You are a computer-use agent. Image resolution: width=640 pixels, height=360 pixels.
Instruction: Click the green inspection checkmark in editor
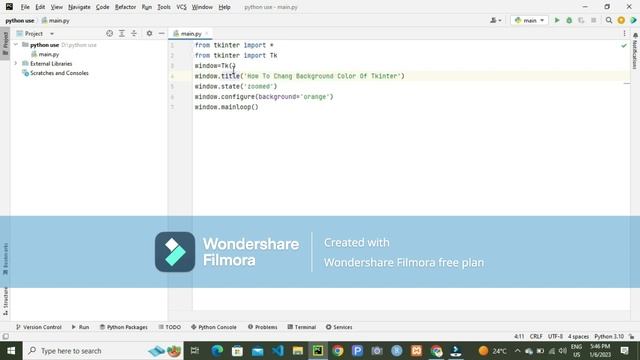(624, 46)
